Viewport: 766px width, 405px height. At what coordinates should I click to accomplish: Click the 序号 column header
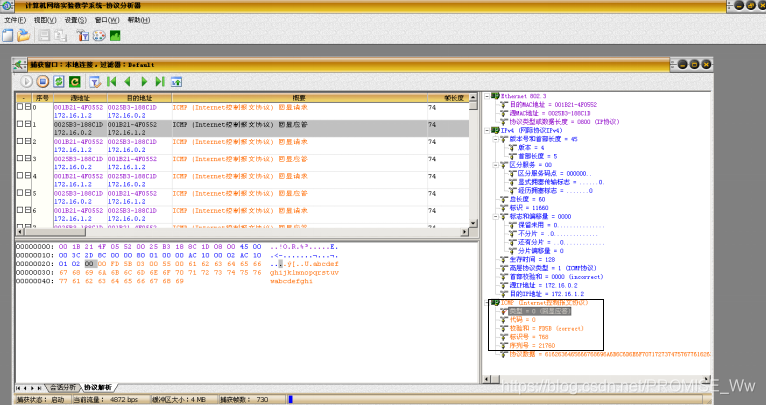(x=42, y=98)
